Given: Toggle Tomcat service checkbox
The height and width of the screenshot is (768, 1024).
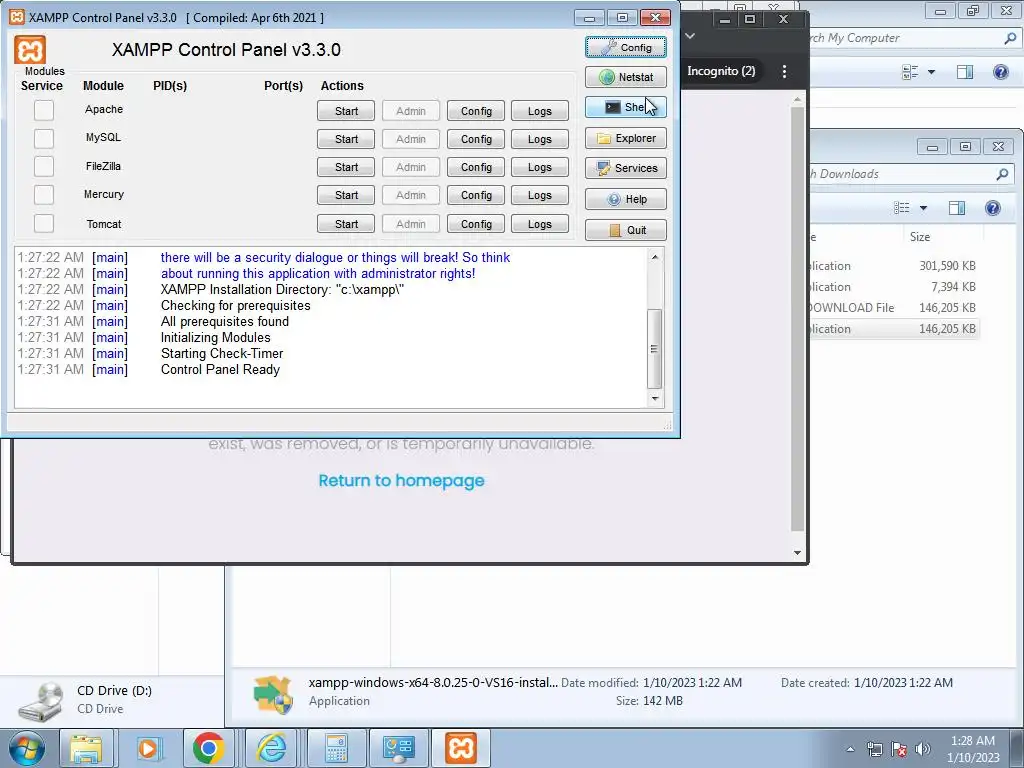Looking at the screenshot, I should pos(44,223).
